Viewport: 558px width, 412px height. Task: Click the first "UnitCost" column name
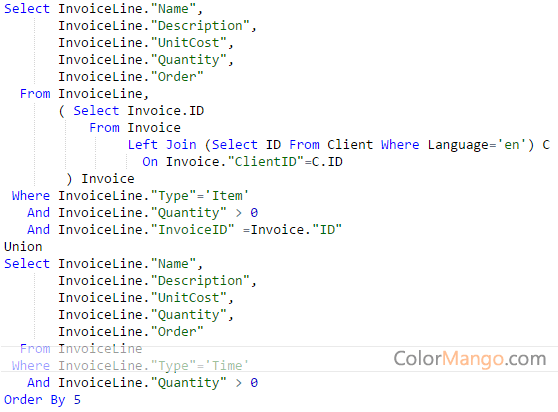click(189, 43)
